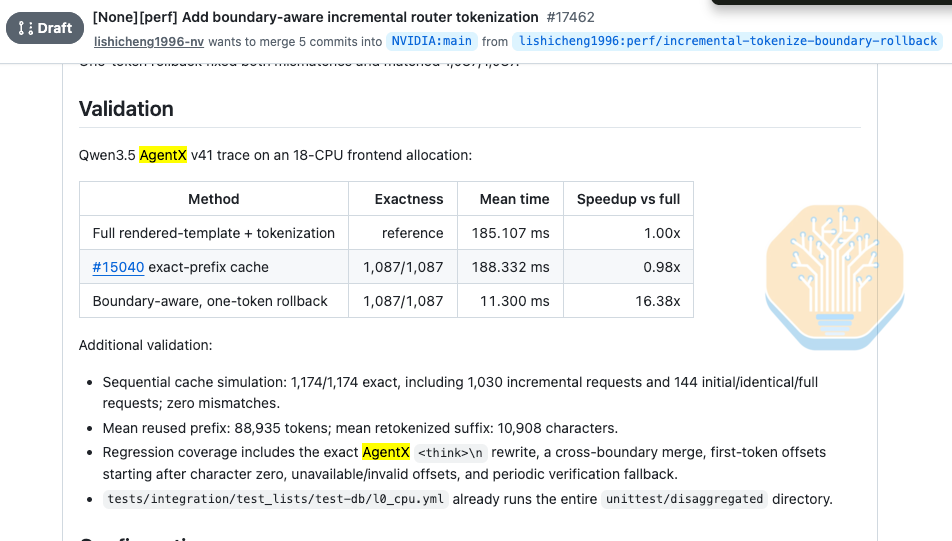Image resolution: width=952 pixels, height=541 pixels.
Task: Click the Draft pull request status badge
Action: point(45,28)
